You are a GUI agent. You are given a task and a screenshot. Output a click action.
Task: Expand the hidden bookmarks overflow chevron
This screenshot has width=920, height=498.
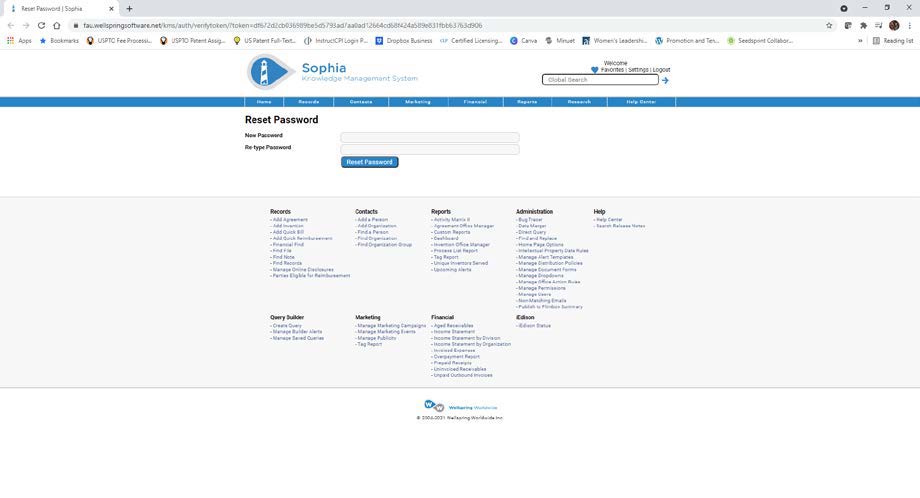[860, 41]
